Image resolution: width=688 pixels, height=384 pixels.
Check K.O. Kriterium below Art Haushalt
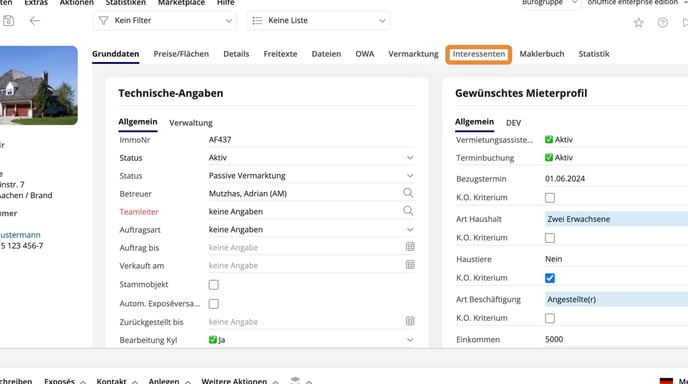(x=550, y=238)
